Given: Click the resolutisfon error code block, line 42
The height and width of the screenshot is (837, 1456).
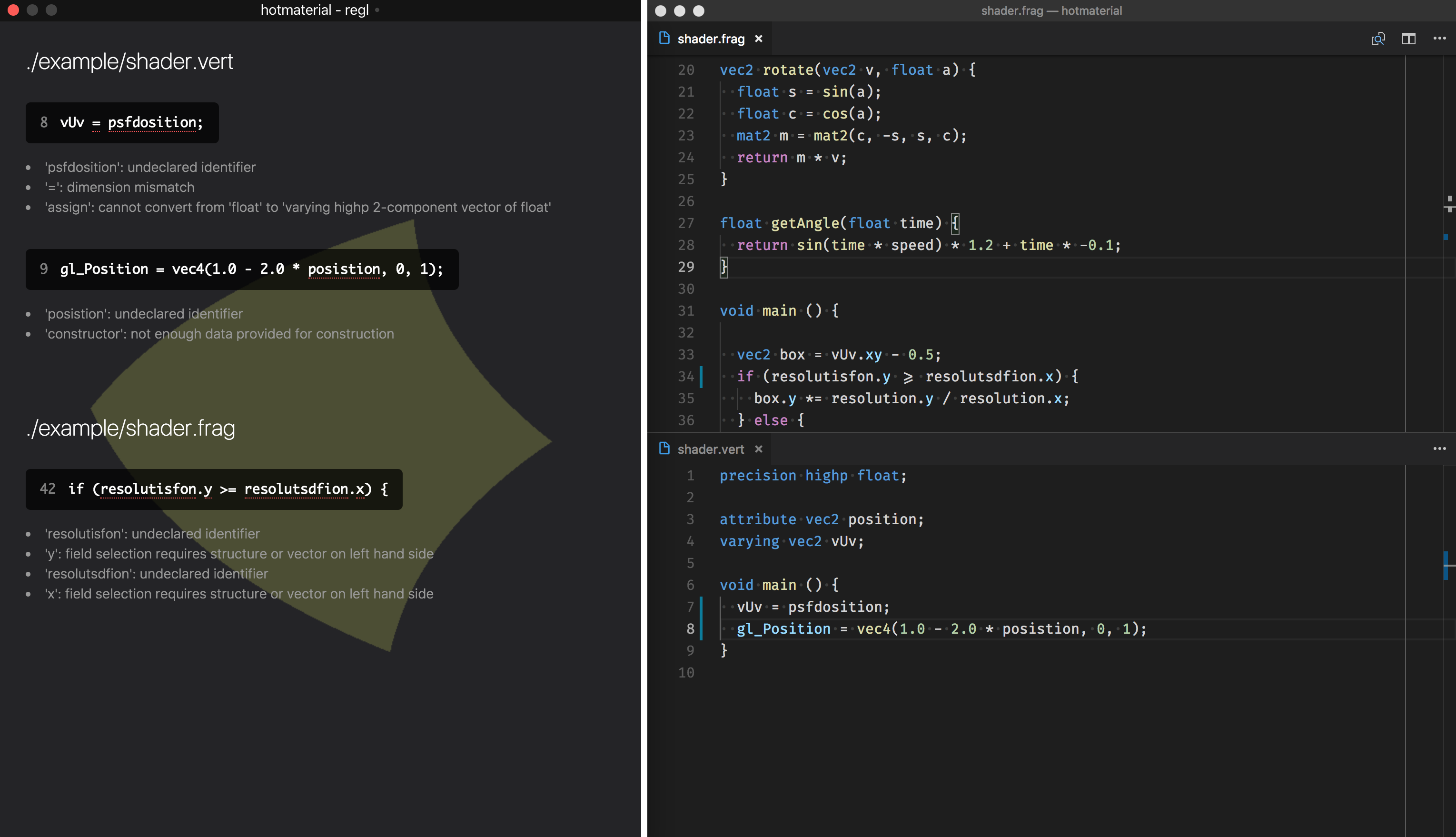Looking at the screenshot, I should pos(214,489).
